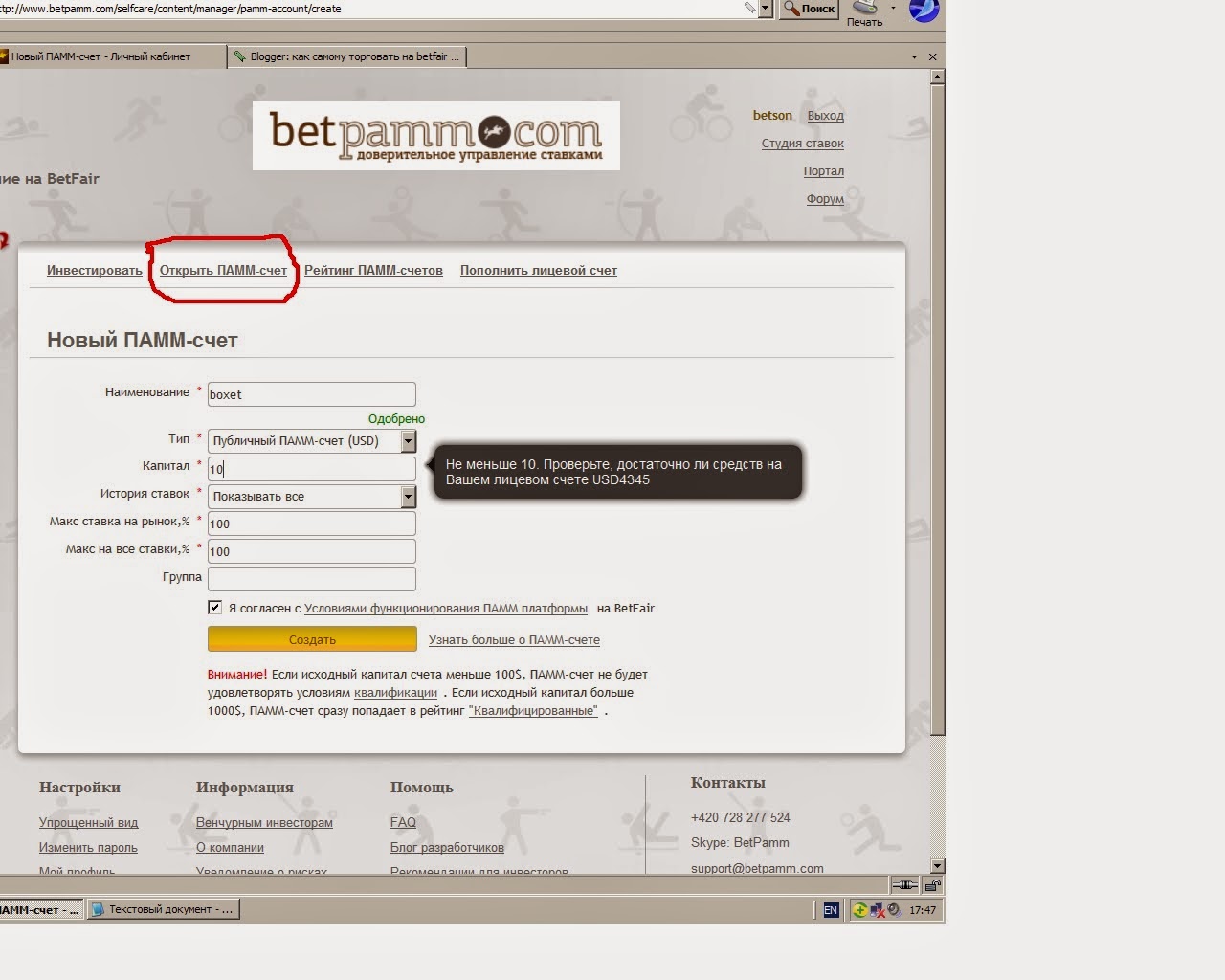Viewport: 1225px width, 980px height.
Task: Click the 17:47 system clock
Action: coord(923,910)
